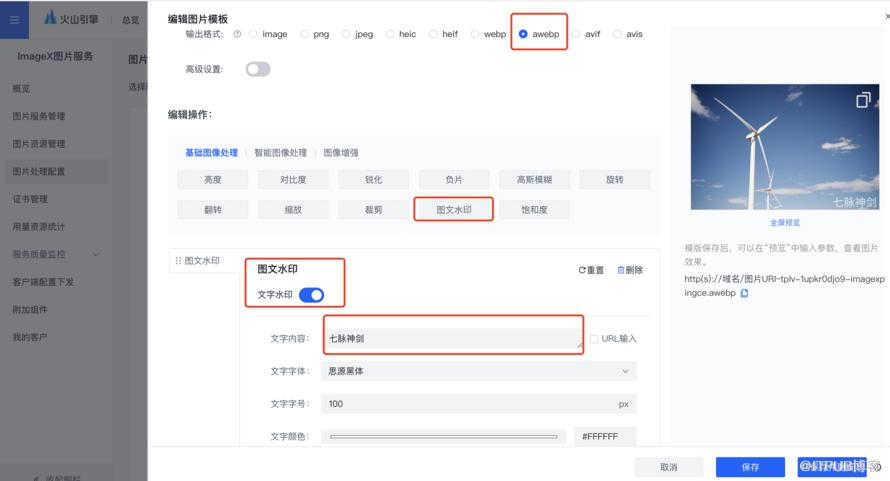Open 我的客户 in sidebar
The height and width of the screenshot is (481, 890).
30,337
